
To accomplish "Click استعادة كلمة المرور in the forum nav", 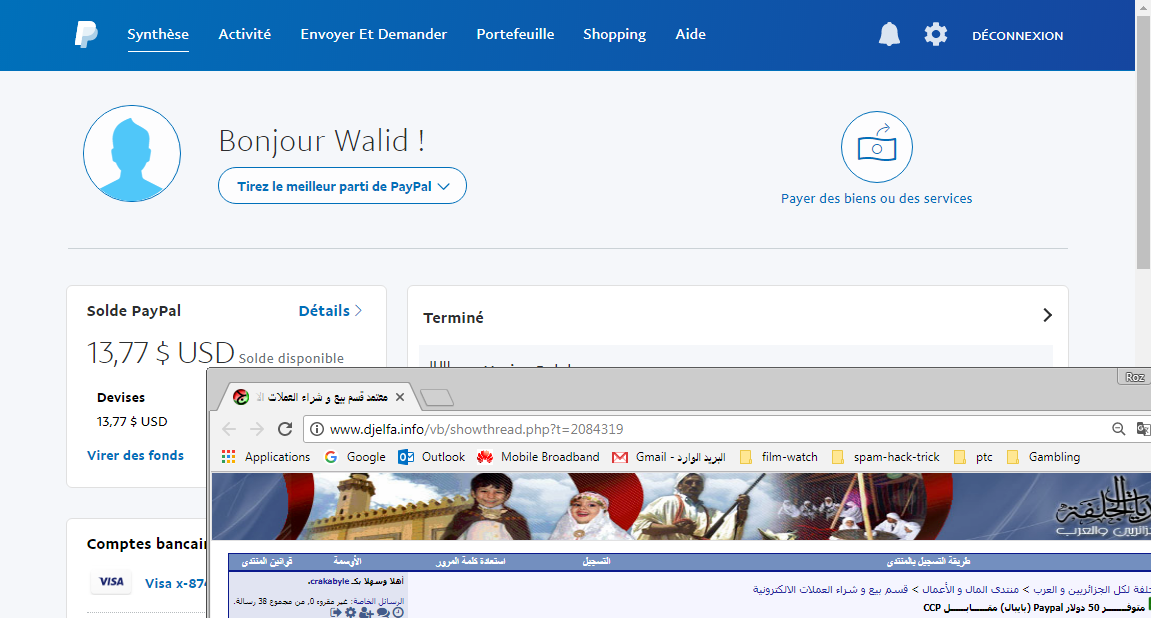I will [x=471, y=561].
